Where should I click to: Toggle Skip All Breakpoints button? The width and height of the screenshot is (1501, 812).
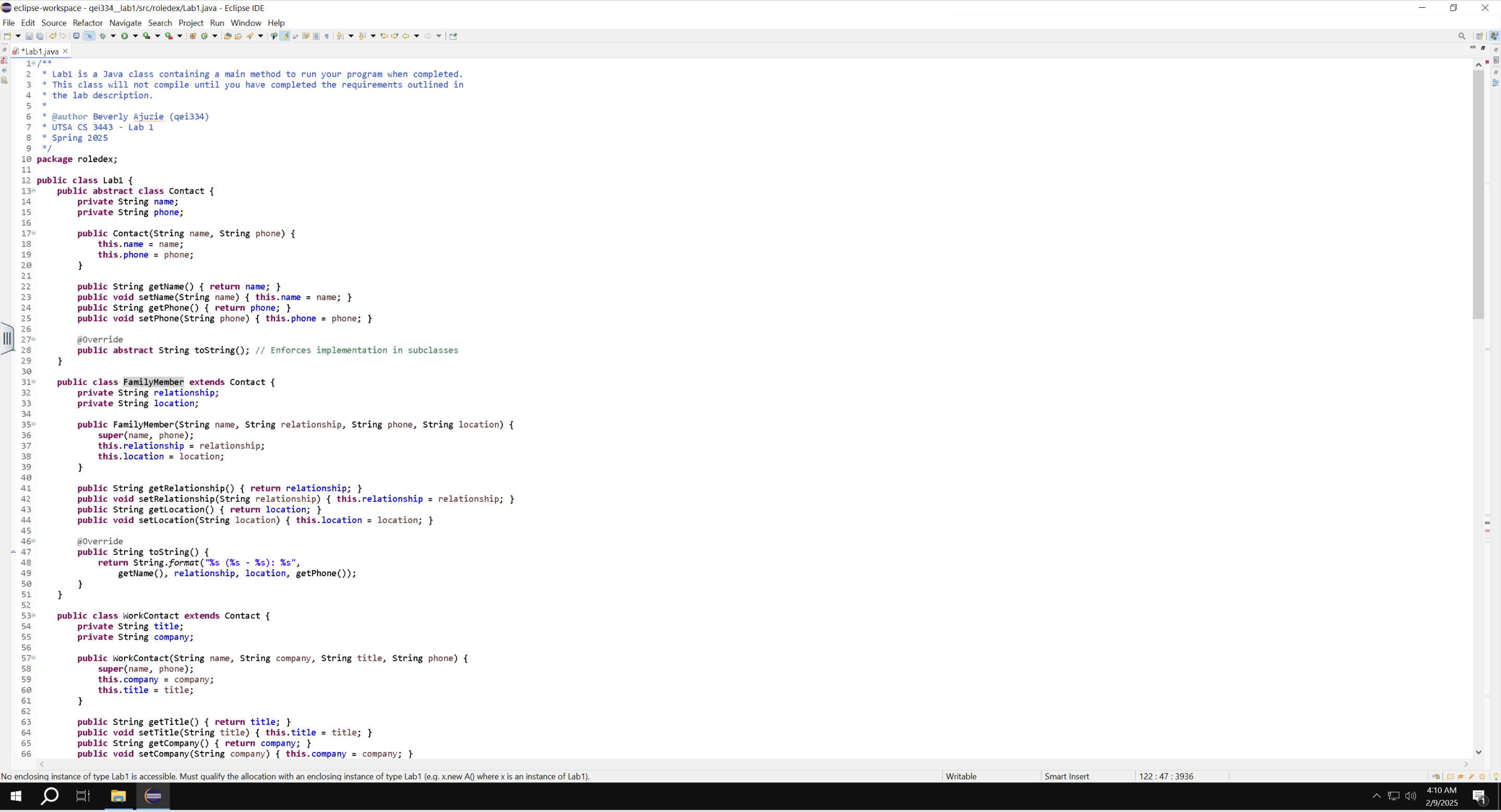coord(90,36)
